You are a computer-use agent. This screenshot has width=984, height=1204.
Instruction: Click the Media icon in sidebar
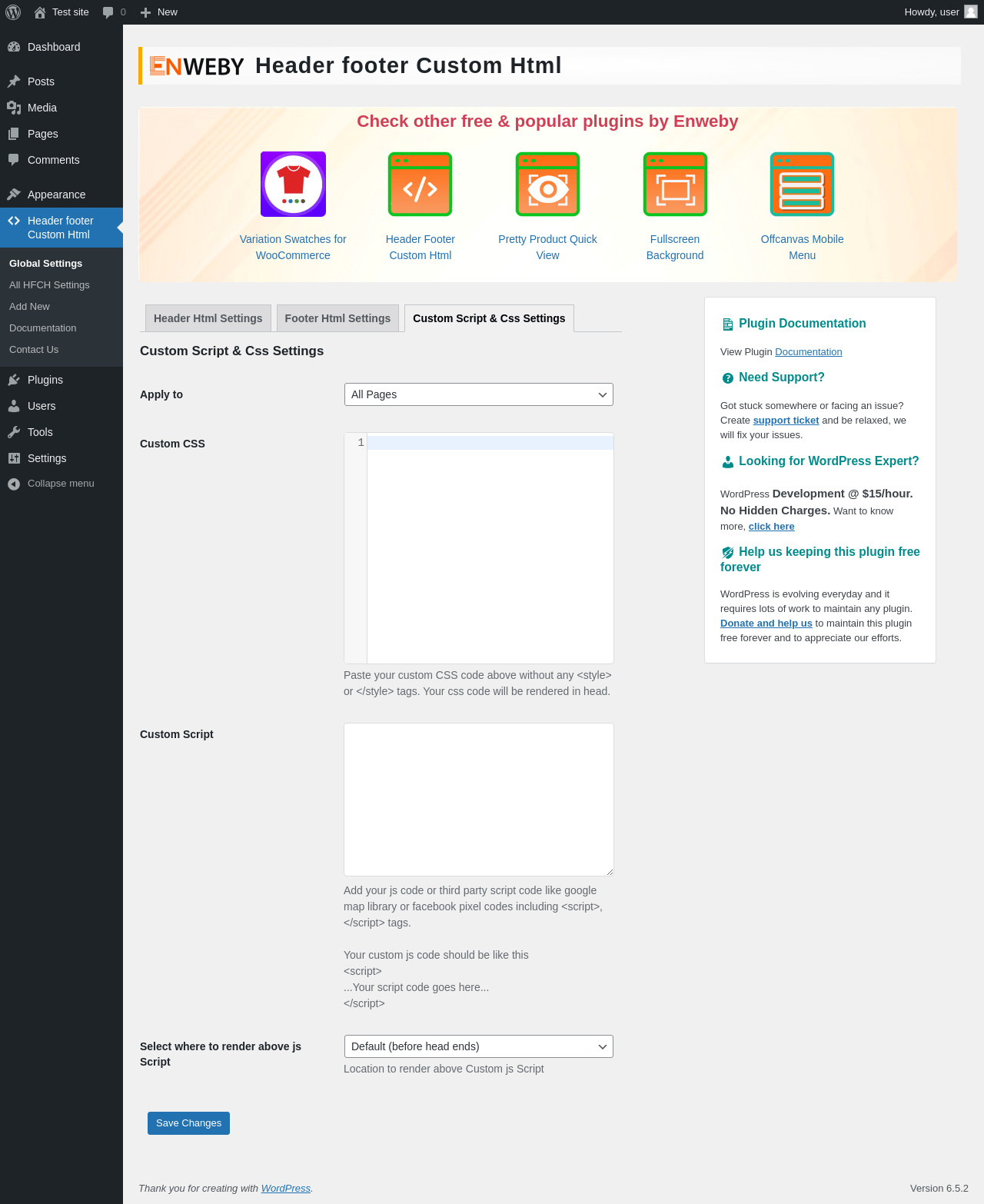tap(14, 108)
